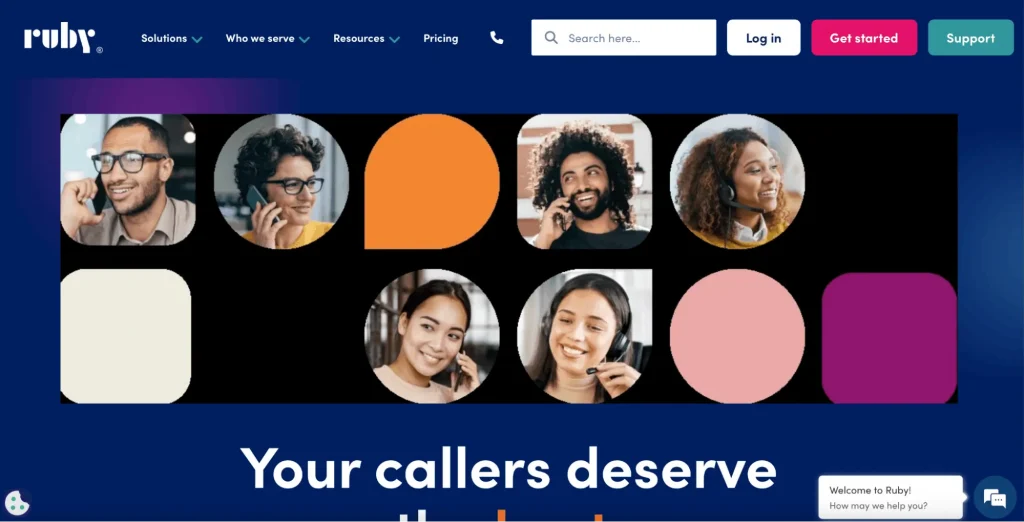Open the live chat bubble icon
Image resolution: width=1024 pixels, height=522 pixels.
[995, 499]
